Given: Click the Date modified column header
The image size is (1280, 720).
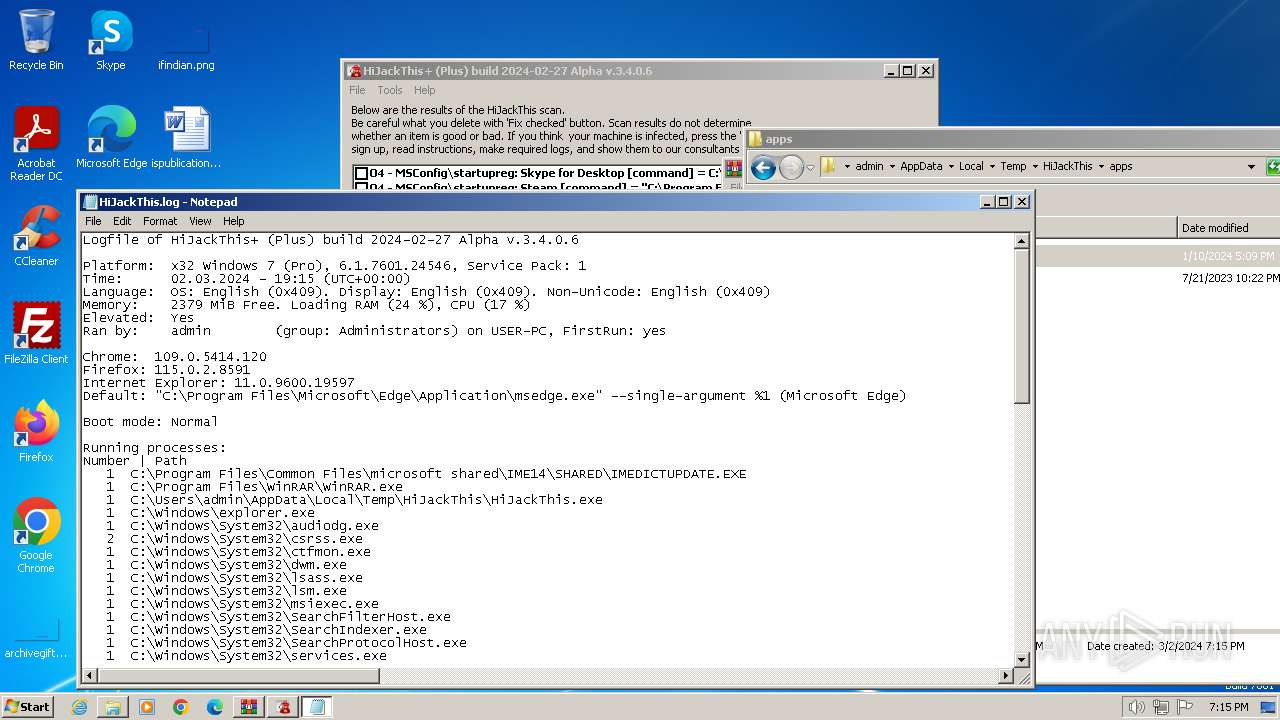Looking at the screenshot, I should pos(1229,228).
